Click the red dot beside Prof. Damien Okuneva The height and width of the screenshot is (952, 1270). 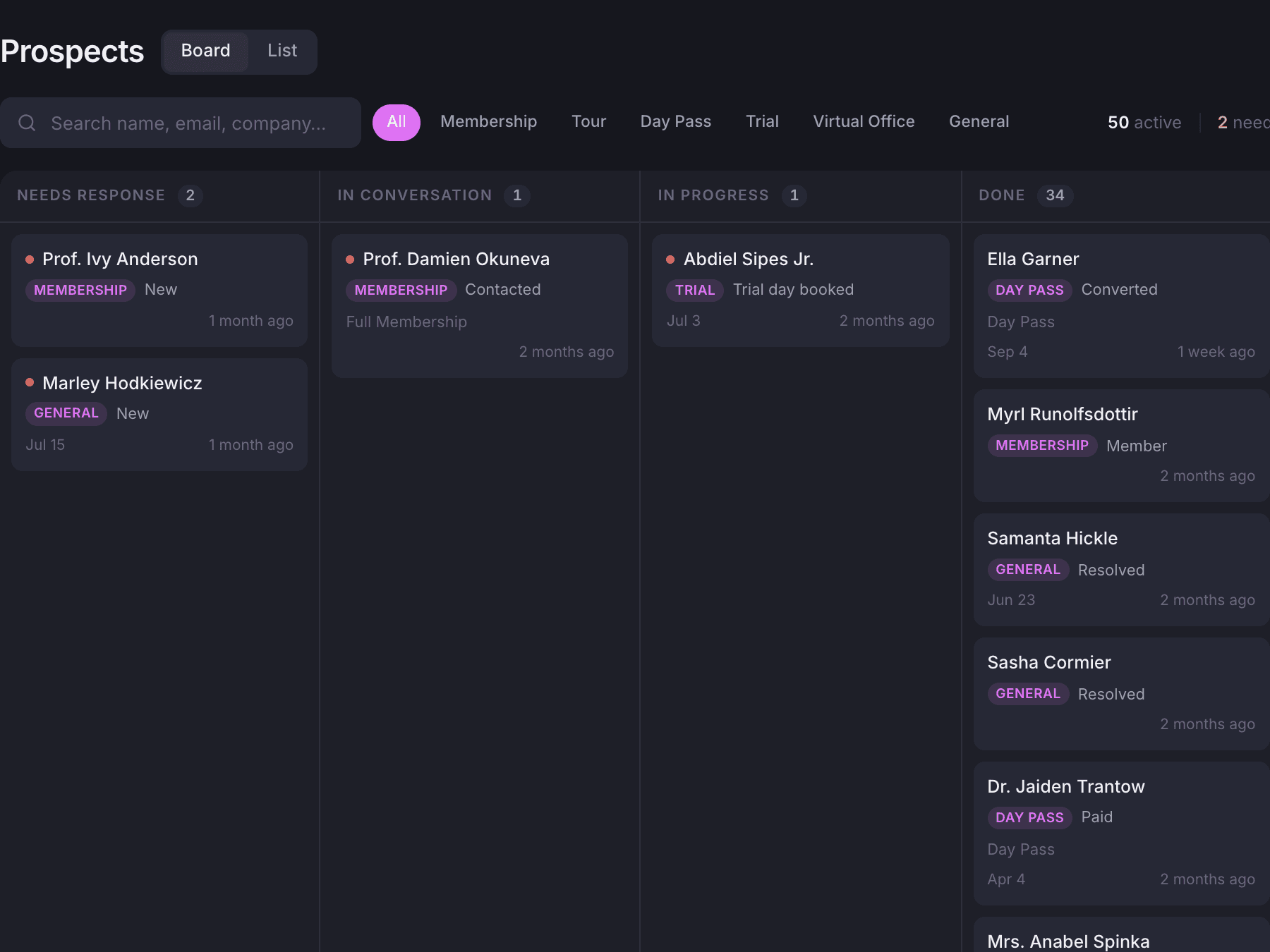tap(350, 260)
